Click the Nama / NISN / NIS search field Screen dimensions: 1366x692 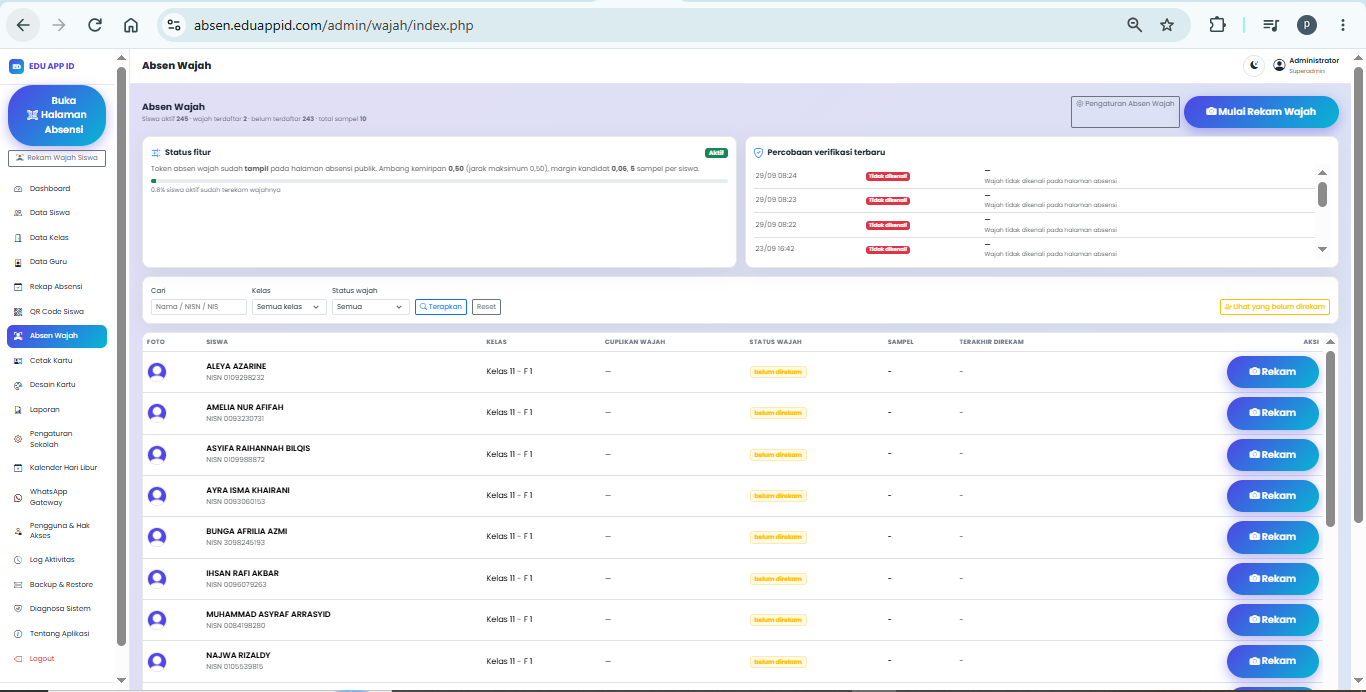(199, 307)
